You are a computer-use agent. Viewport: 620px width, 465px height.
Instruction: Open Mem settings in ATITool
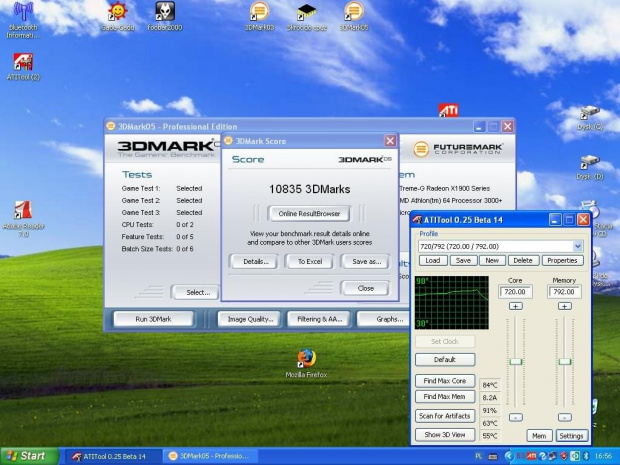pyautogui.click(x=539, y=436)
